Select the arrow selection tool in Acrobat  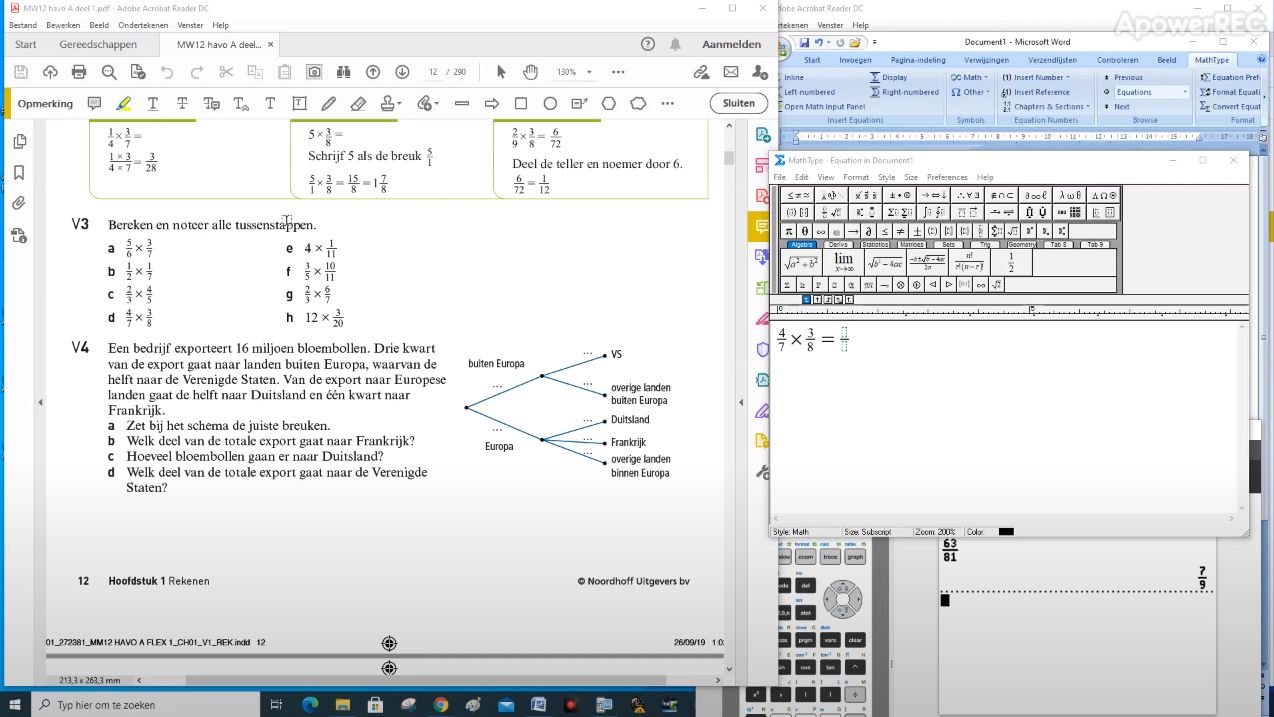coord(501,72)
